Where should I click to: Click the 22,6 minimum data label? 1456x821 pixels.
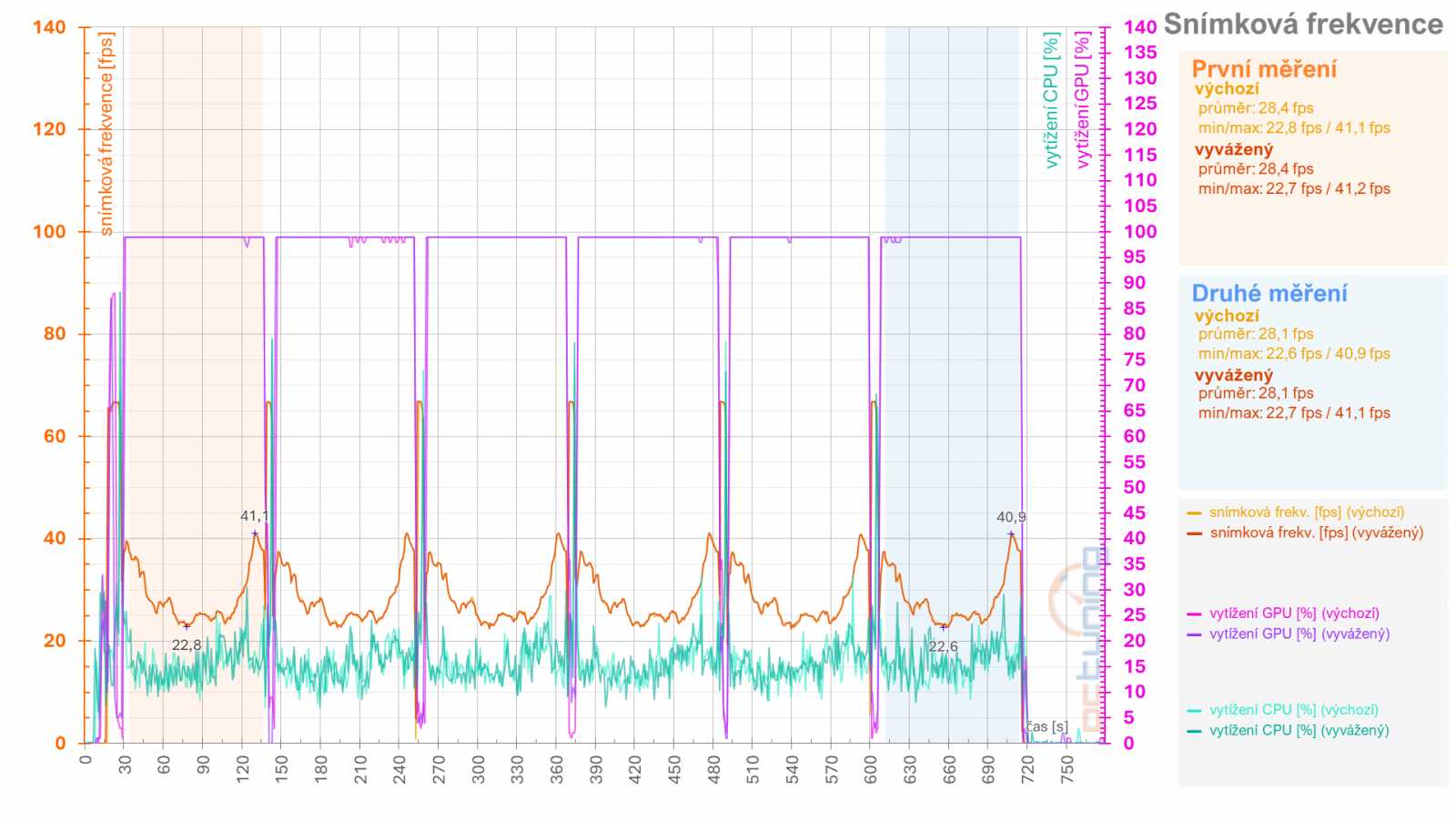[x=943, y=646]
